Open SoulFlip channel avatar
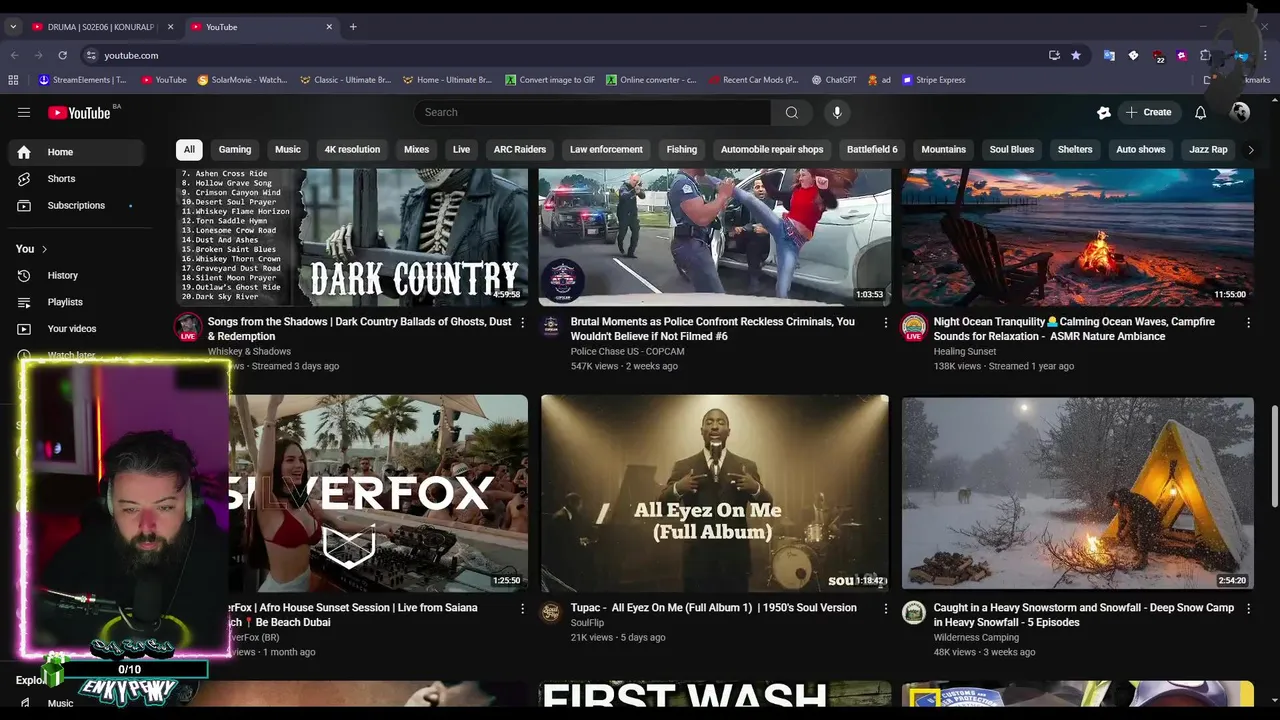Viewport: 1280px width, 720px height. point(551,612)
